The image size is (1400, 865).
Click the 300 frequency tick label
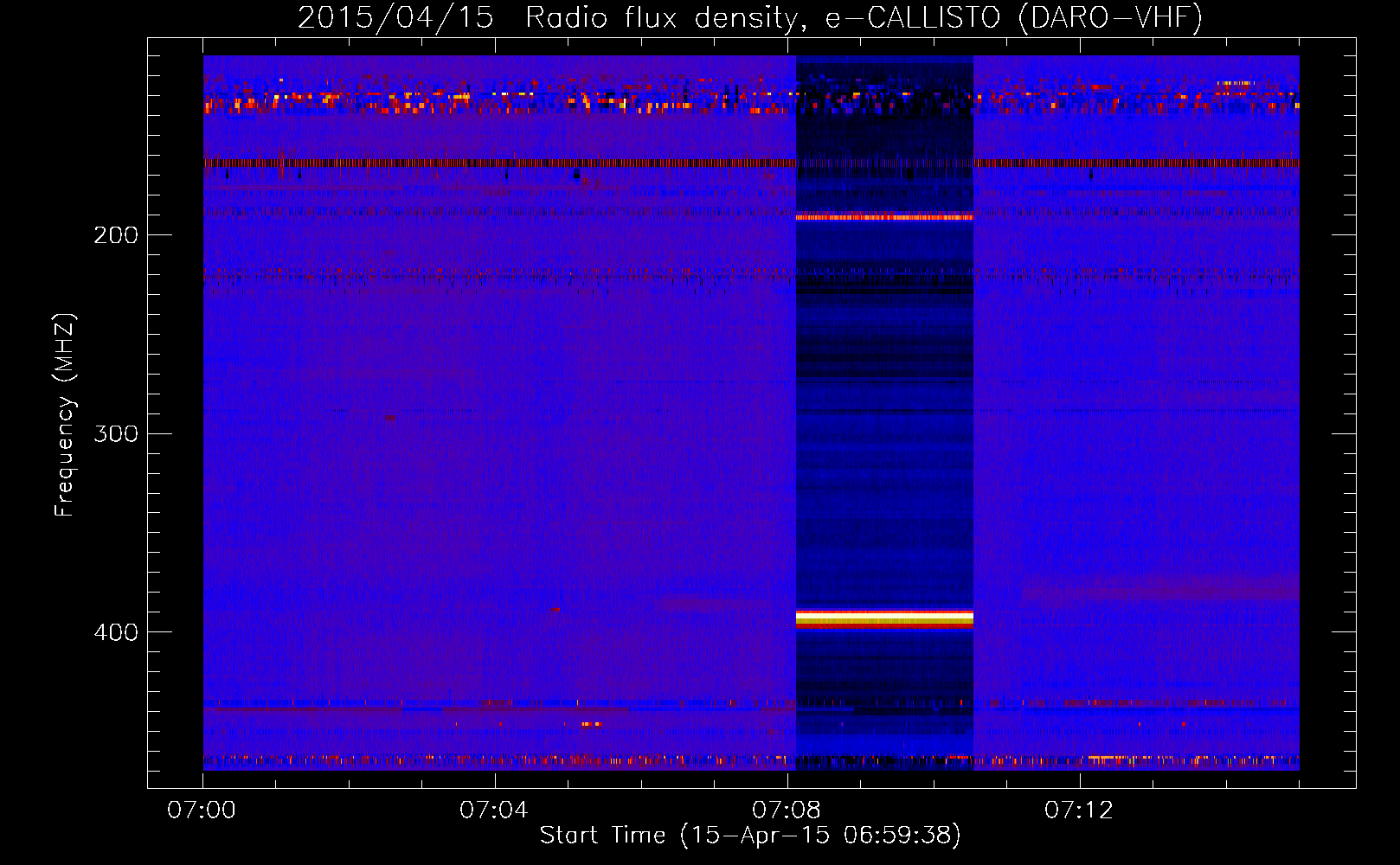pyautogui.click(x=116, y=433)
